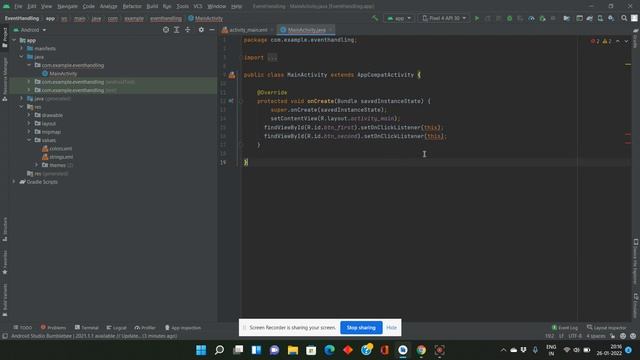Viewport: 640px width, 360px height.
Task: Open the app run configuration dropdown
Action: (x=399, y=18)
